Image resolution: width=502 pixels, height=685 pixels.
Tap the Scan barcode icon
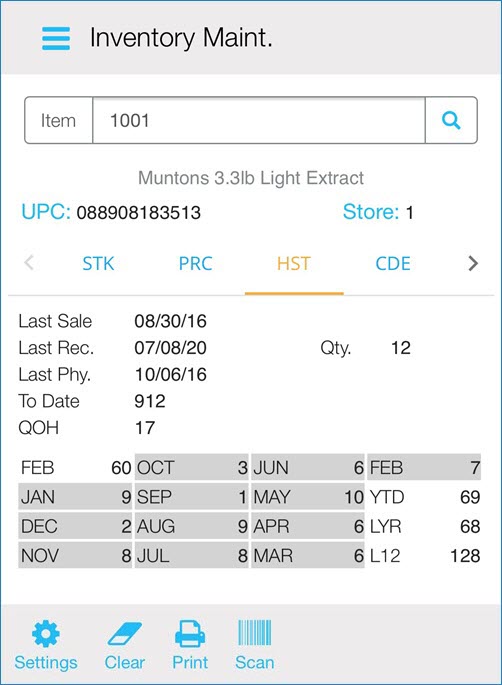click(255, 633)
